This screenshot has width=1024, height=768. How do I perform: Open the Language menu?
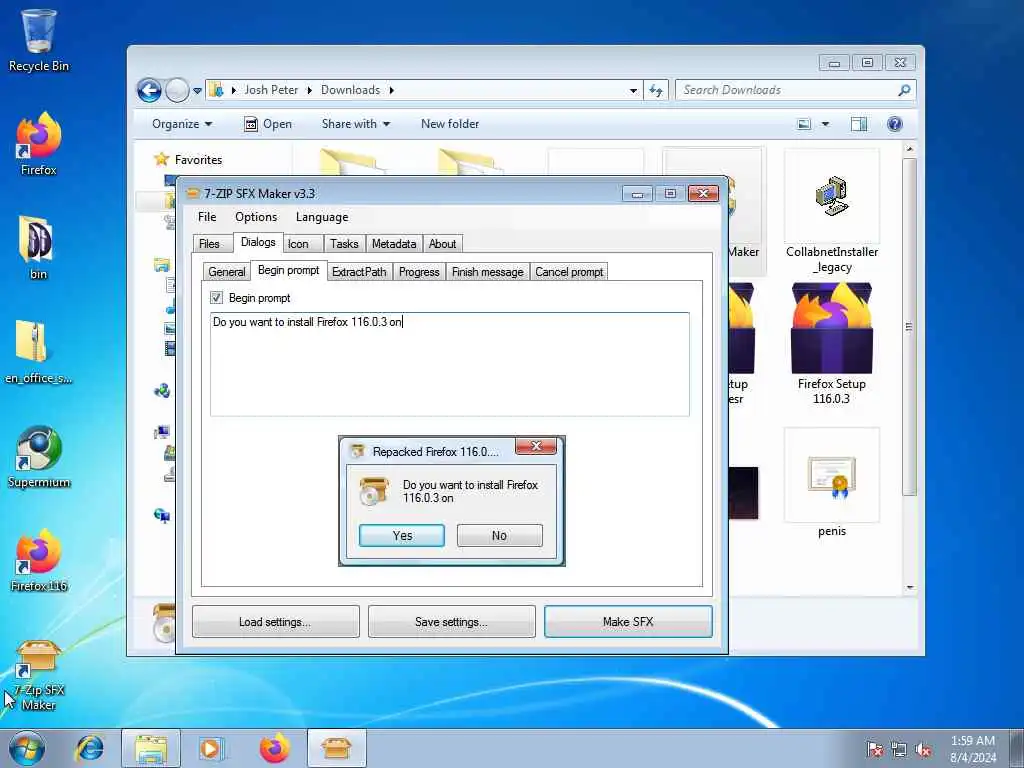click(322, 217)
